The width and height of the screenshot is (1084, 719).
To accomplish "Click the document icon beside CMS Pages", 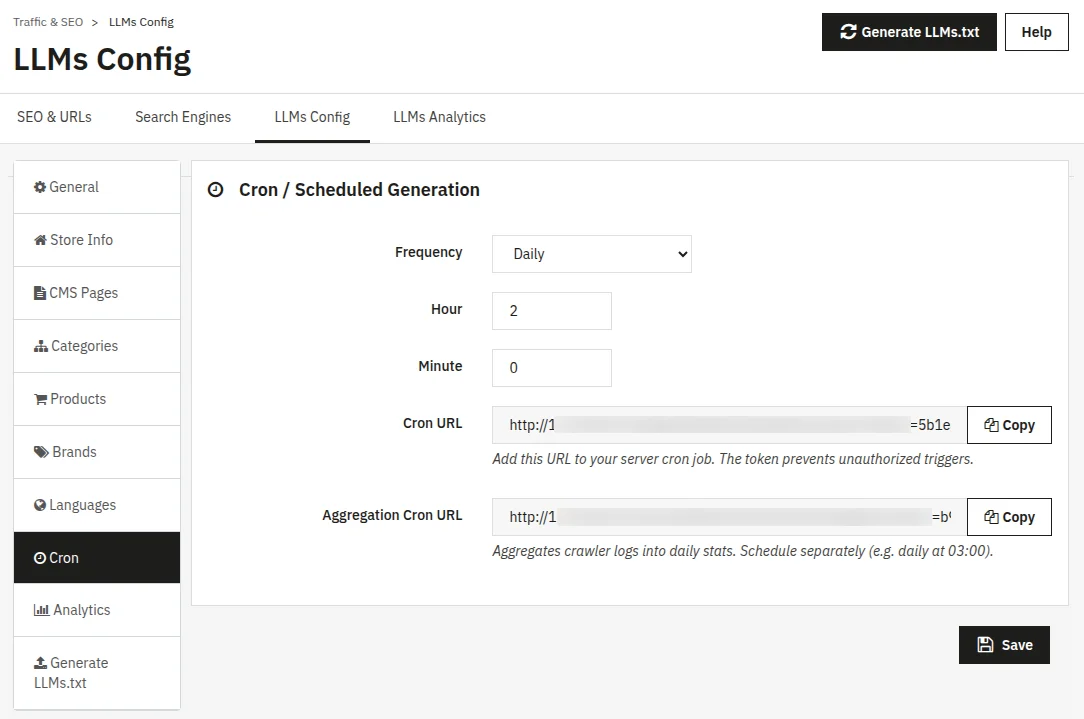I will [x=40, y=293].
